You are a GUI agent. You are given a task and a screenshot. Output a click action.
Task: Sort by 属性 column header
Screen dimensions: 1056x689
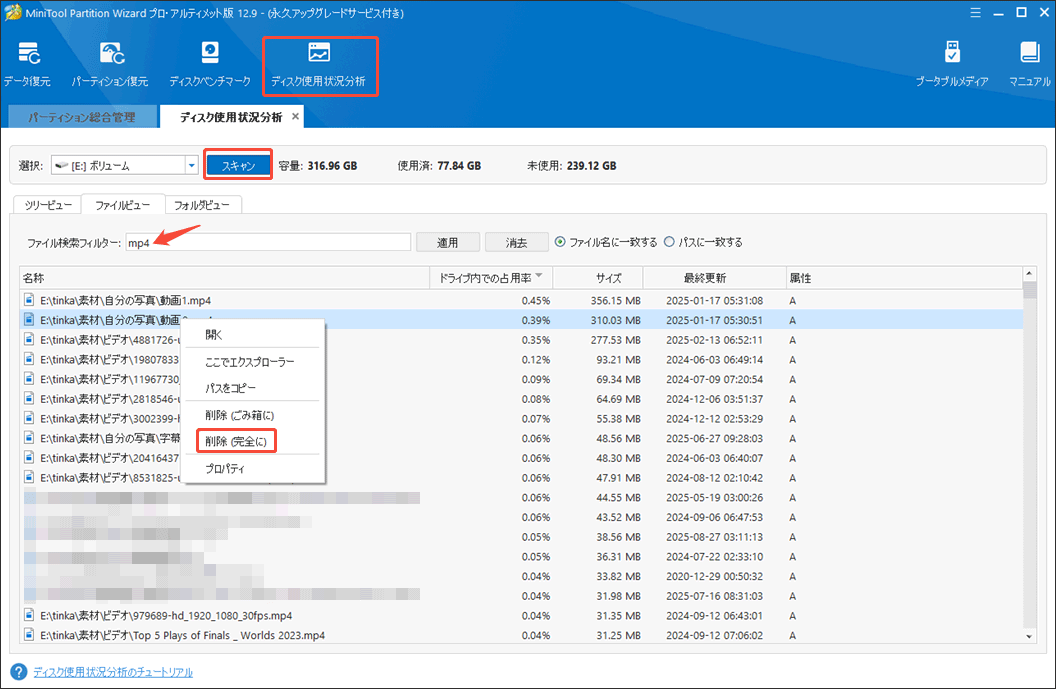click(x=904, y=277)
